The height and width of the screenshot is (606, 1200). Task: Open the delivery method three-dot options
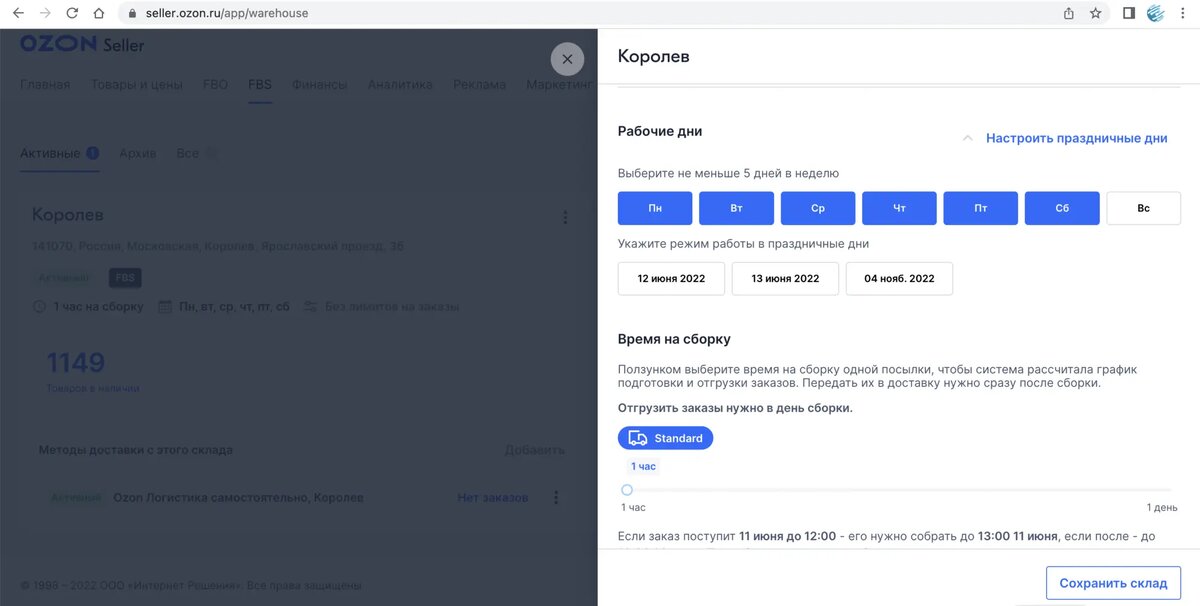[x=556, y=497]
